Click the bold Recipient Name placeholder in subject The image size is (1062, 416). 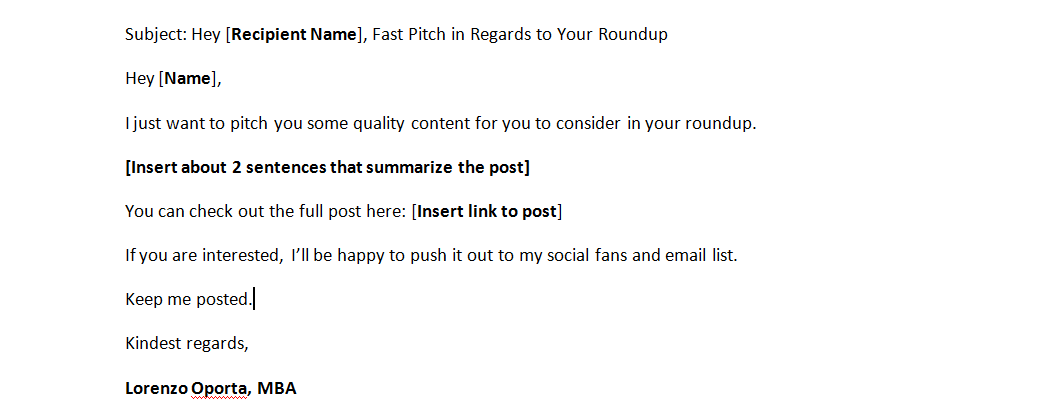(293, 35)
